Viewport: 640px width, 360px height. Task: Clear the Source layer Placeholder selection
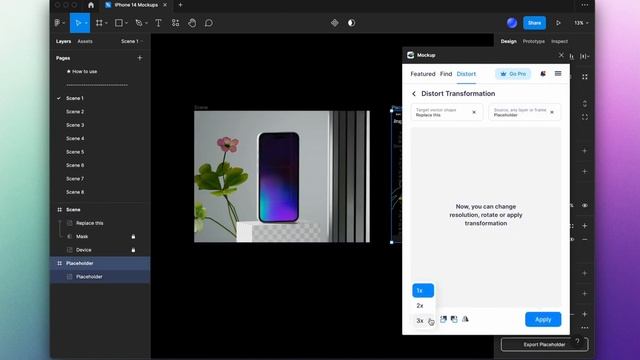(x=552, y=112)
